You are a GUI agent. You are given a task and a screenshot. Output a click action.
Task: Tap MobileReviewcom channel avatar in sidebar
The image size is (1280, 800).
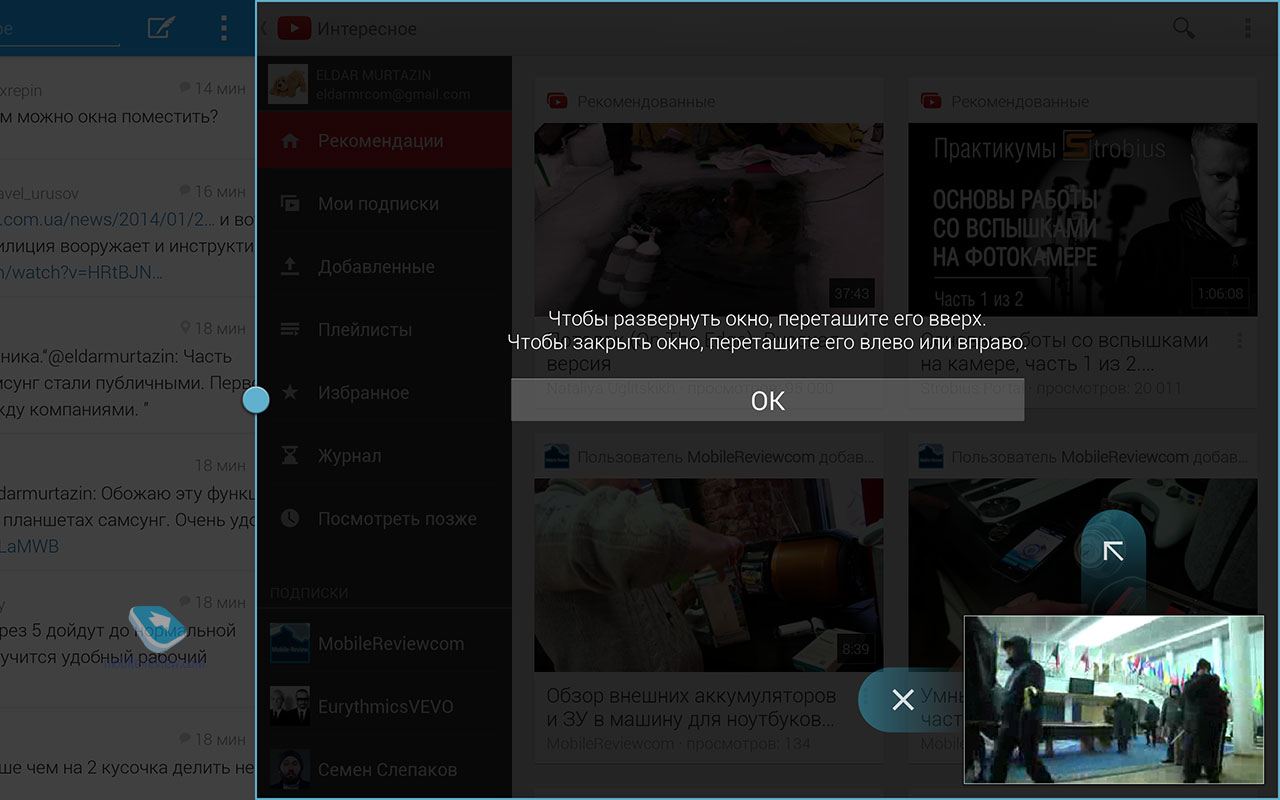click(289, 644)
